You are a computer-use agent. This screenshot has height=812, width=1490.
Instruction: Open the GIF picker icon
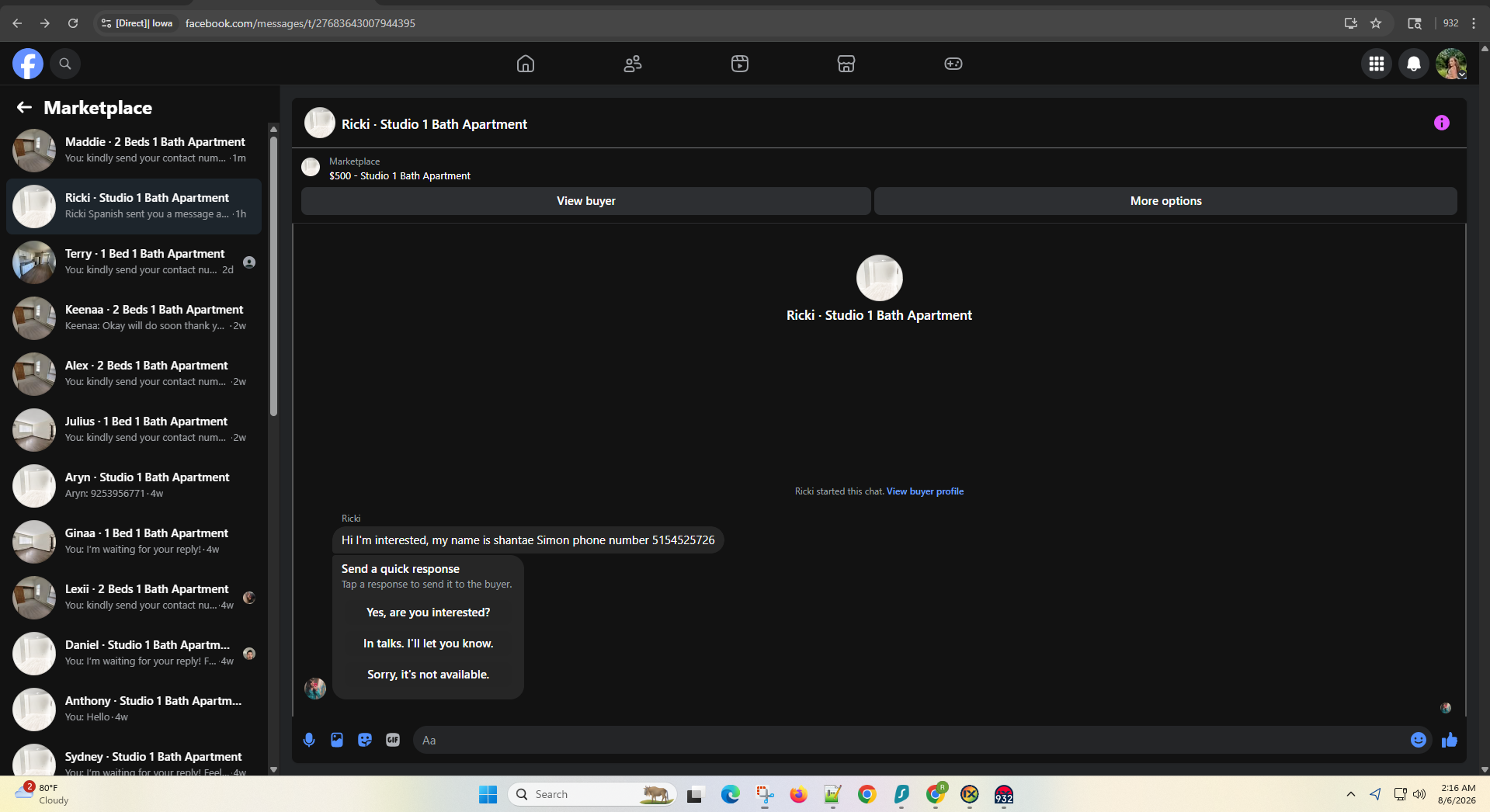(x=393, y=740)
